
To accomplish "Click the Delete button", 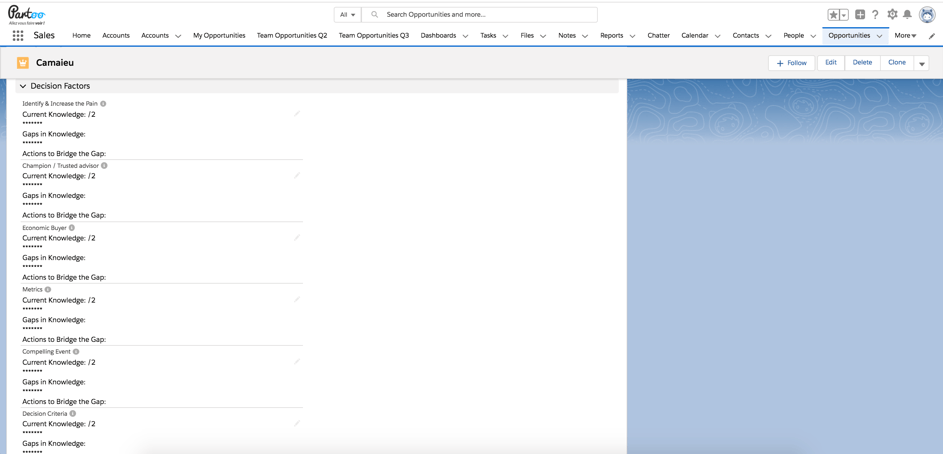I will 862,63.
